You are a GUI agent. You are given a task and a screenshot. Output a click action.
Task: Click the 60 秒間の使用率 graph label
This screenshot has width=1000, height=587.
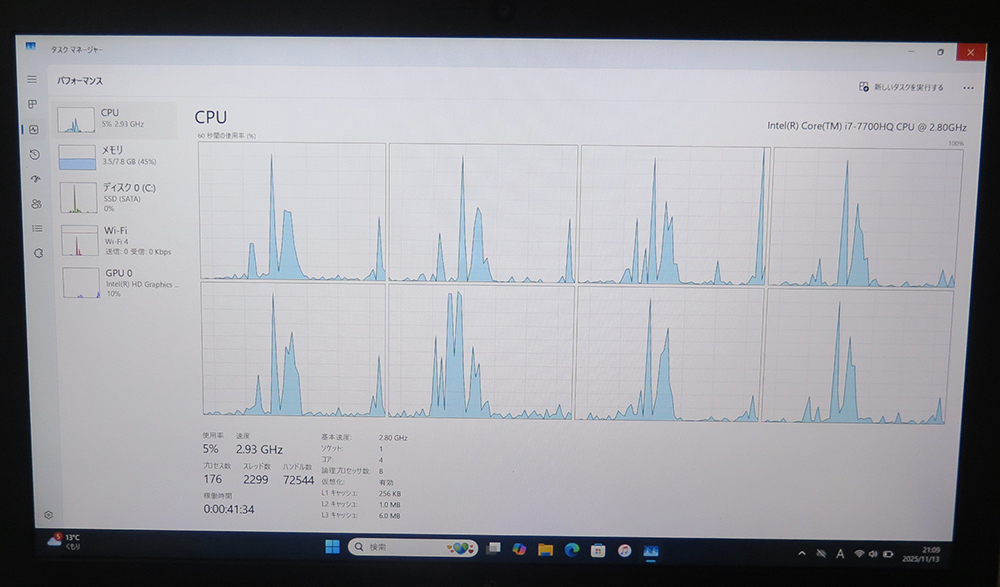(x=226, y=136)
